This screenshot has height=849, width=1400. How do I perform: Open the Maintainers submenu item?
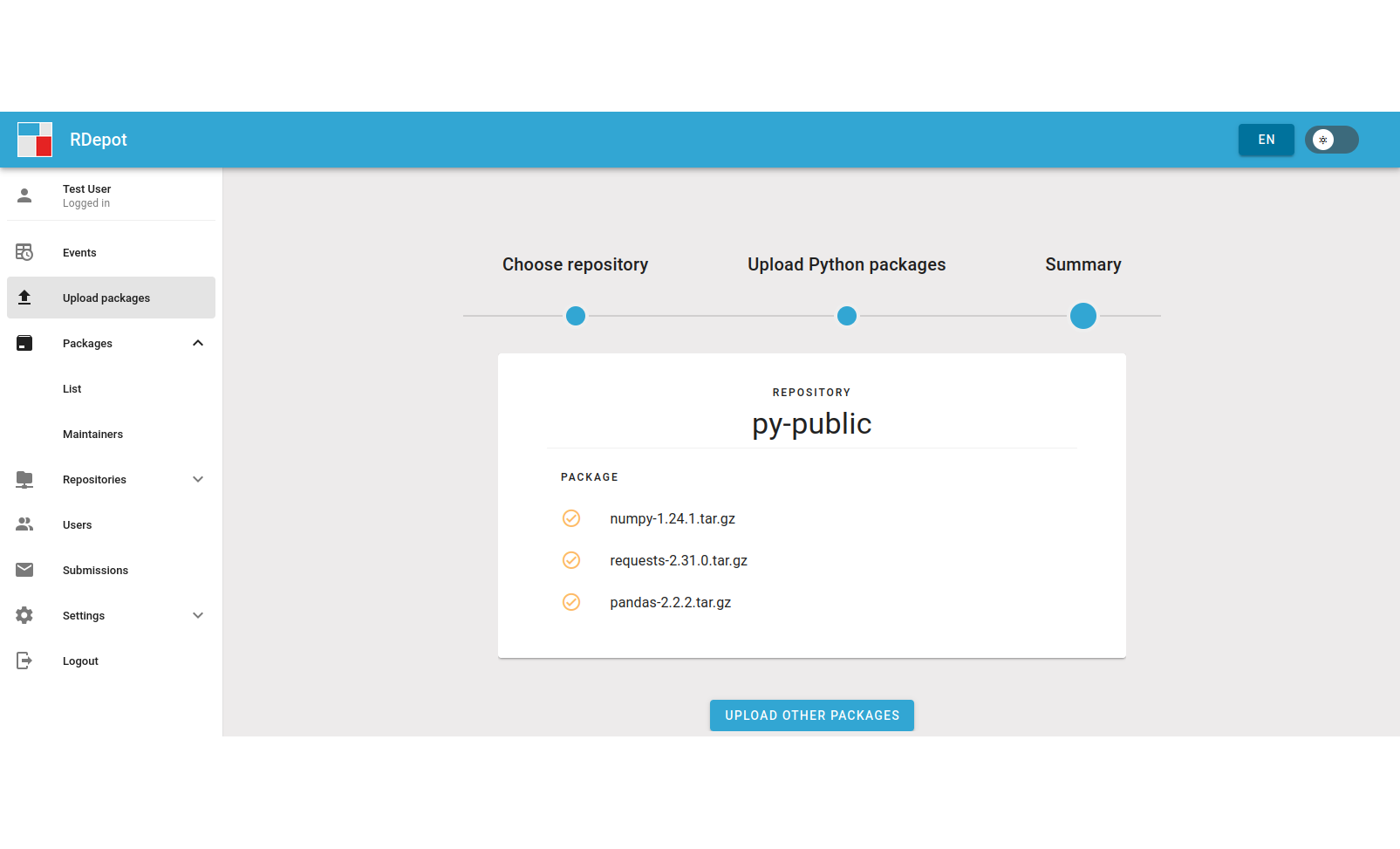point(111,434)
